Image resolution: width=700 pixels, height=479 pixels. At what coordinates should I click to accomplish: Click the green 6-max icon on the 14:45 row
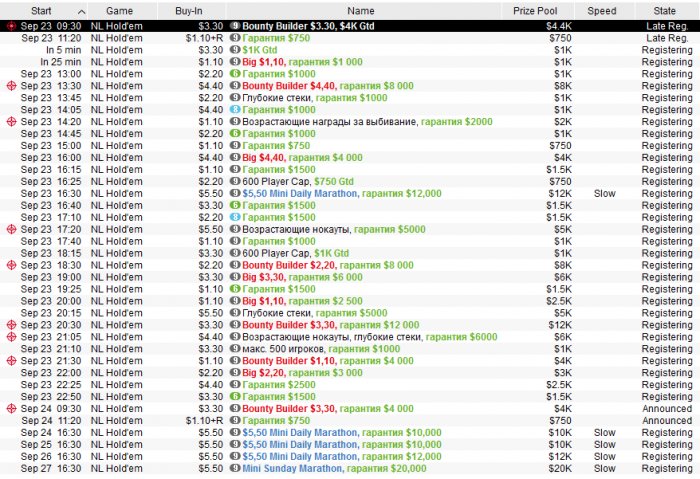[x=235, y=133]
